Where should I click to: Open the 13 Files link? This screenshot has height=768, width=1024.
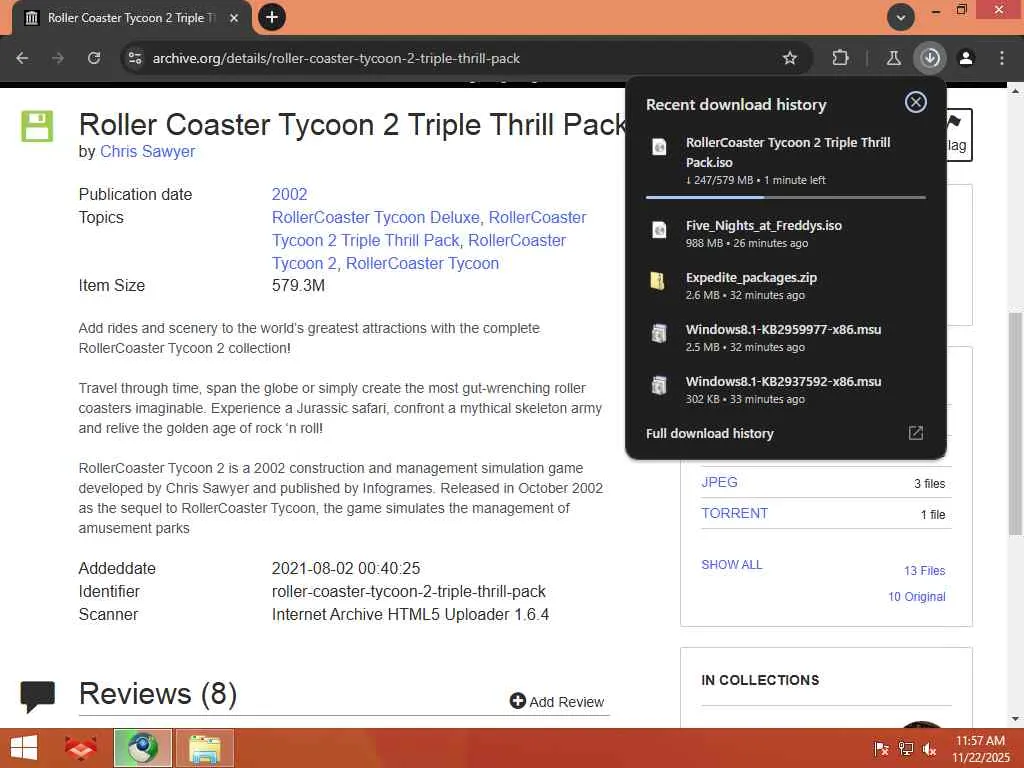tap(924, 570)
